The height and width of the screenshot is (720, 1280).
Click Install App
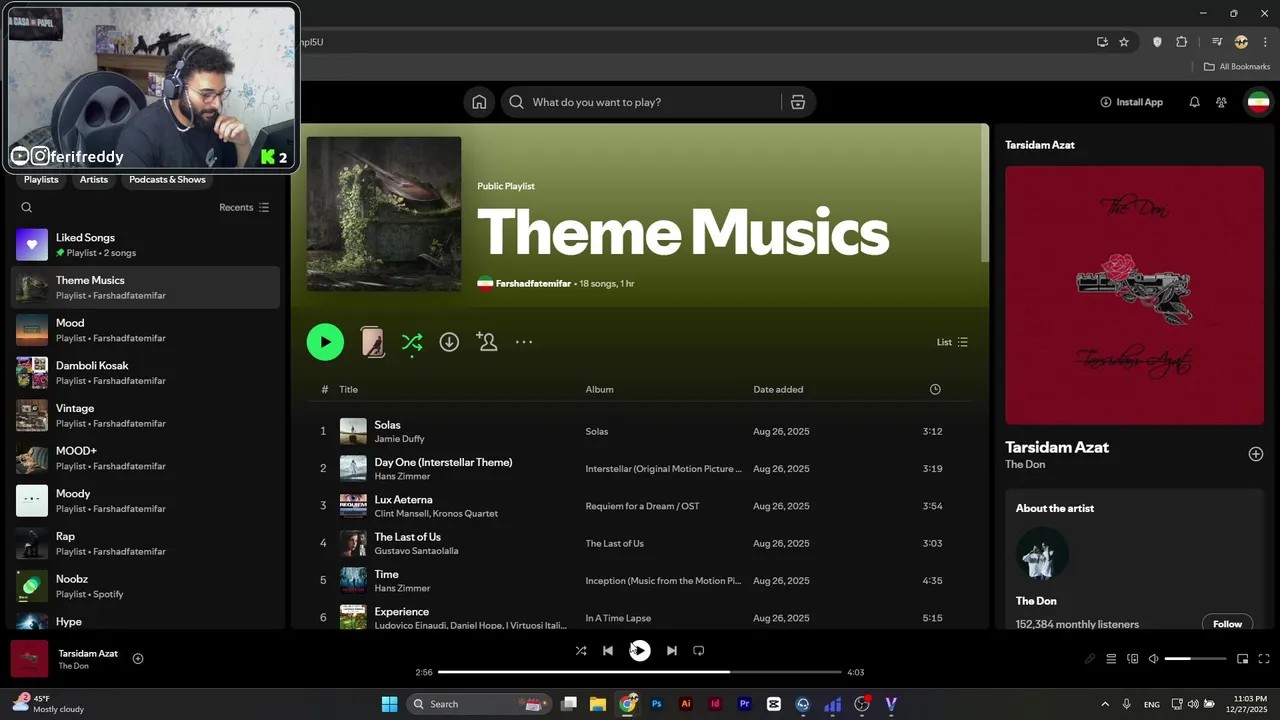pos(1131,102)
